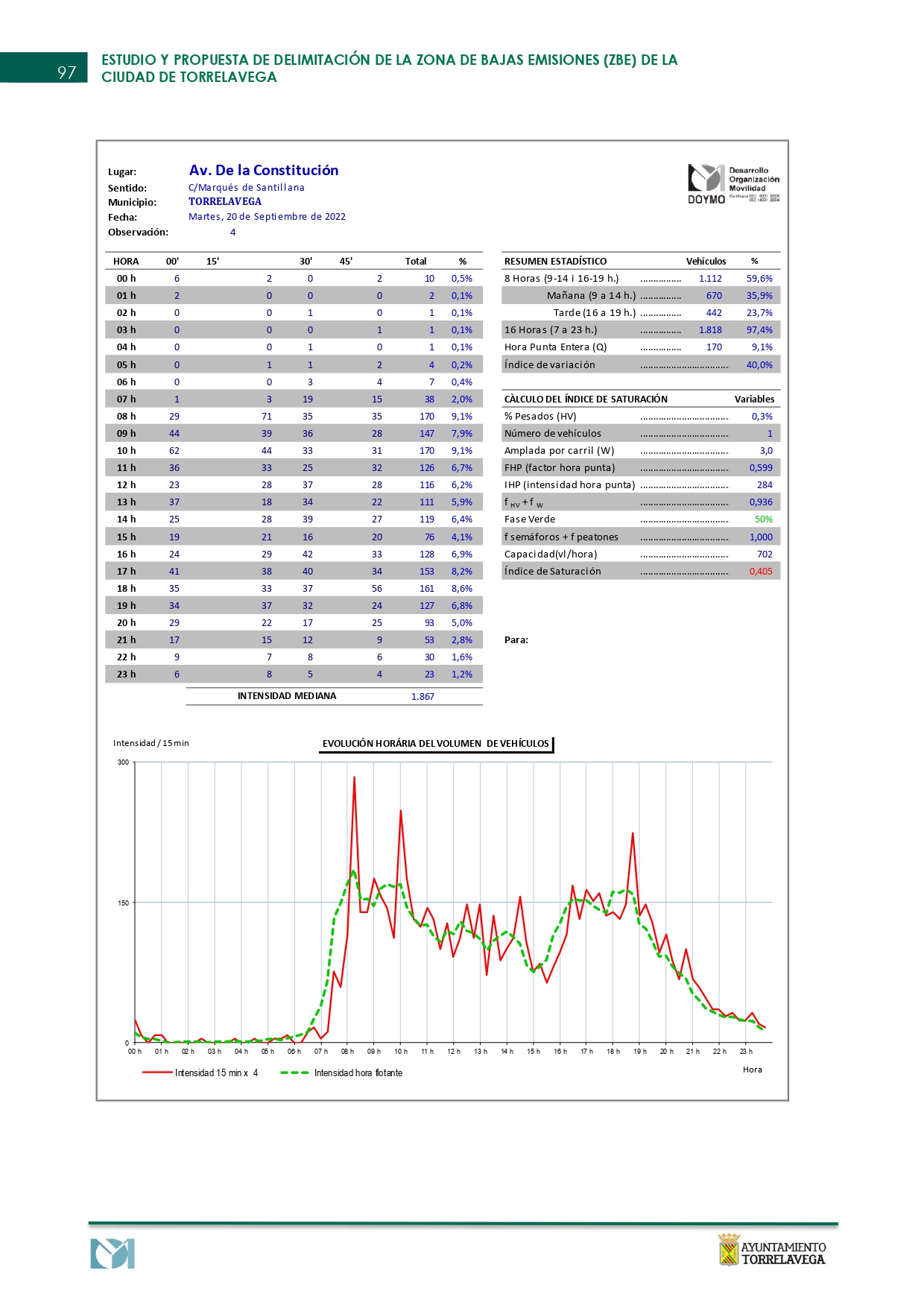The height and width of the screenshot is (1308, 924).
Task: Click the blue logo in bottom-left footer
Action: click(x=113, y=1254)
